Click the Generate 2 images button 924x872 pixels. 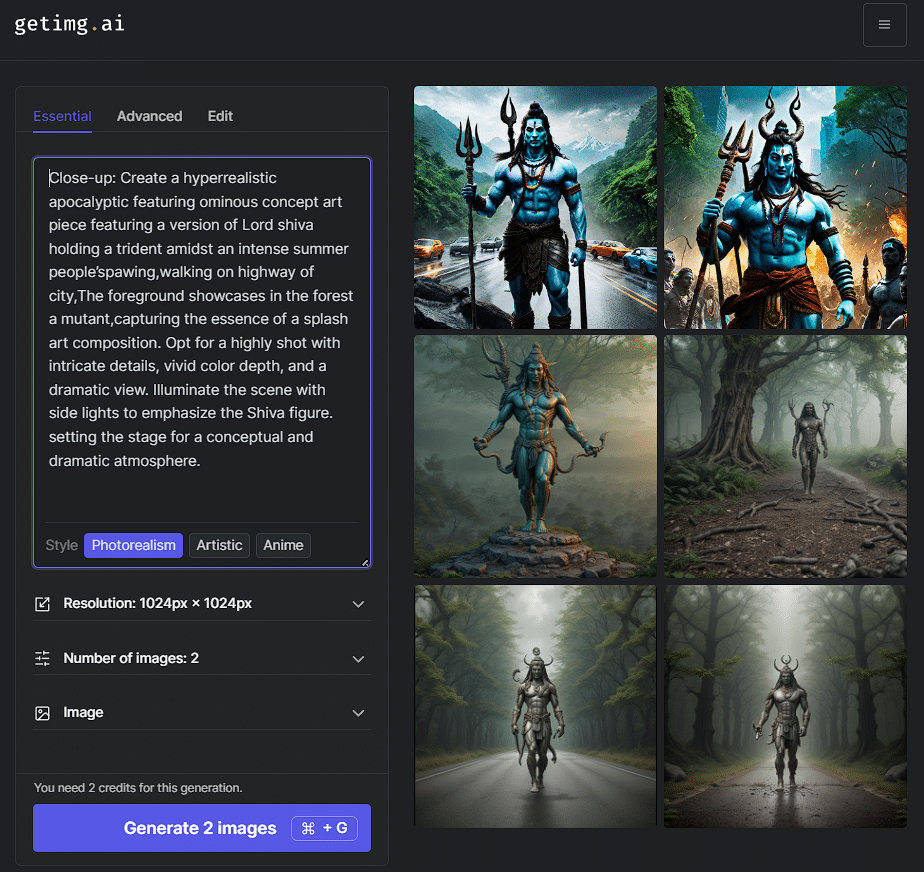pyautogui.click(x=202, y=828)
